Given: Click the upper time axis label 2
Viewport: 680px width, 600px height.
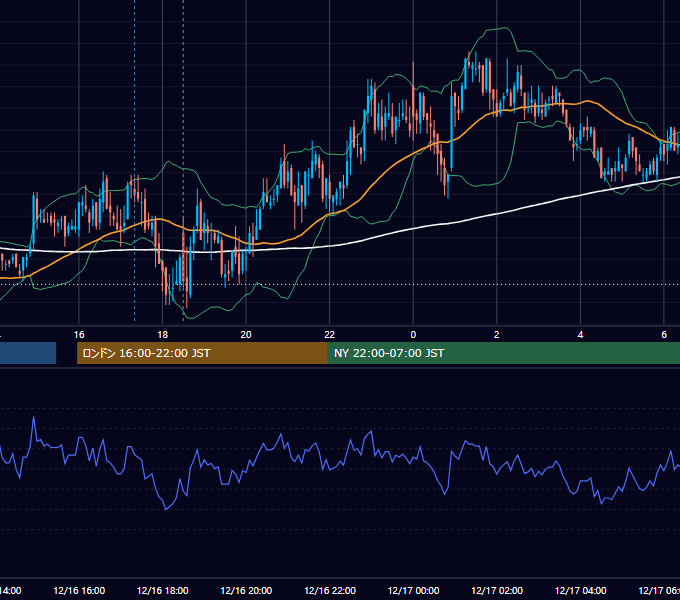Looking at the screenshot, I should 497,335.
